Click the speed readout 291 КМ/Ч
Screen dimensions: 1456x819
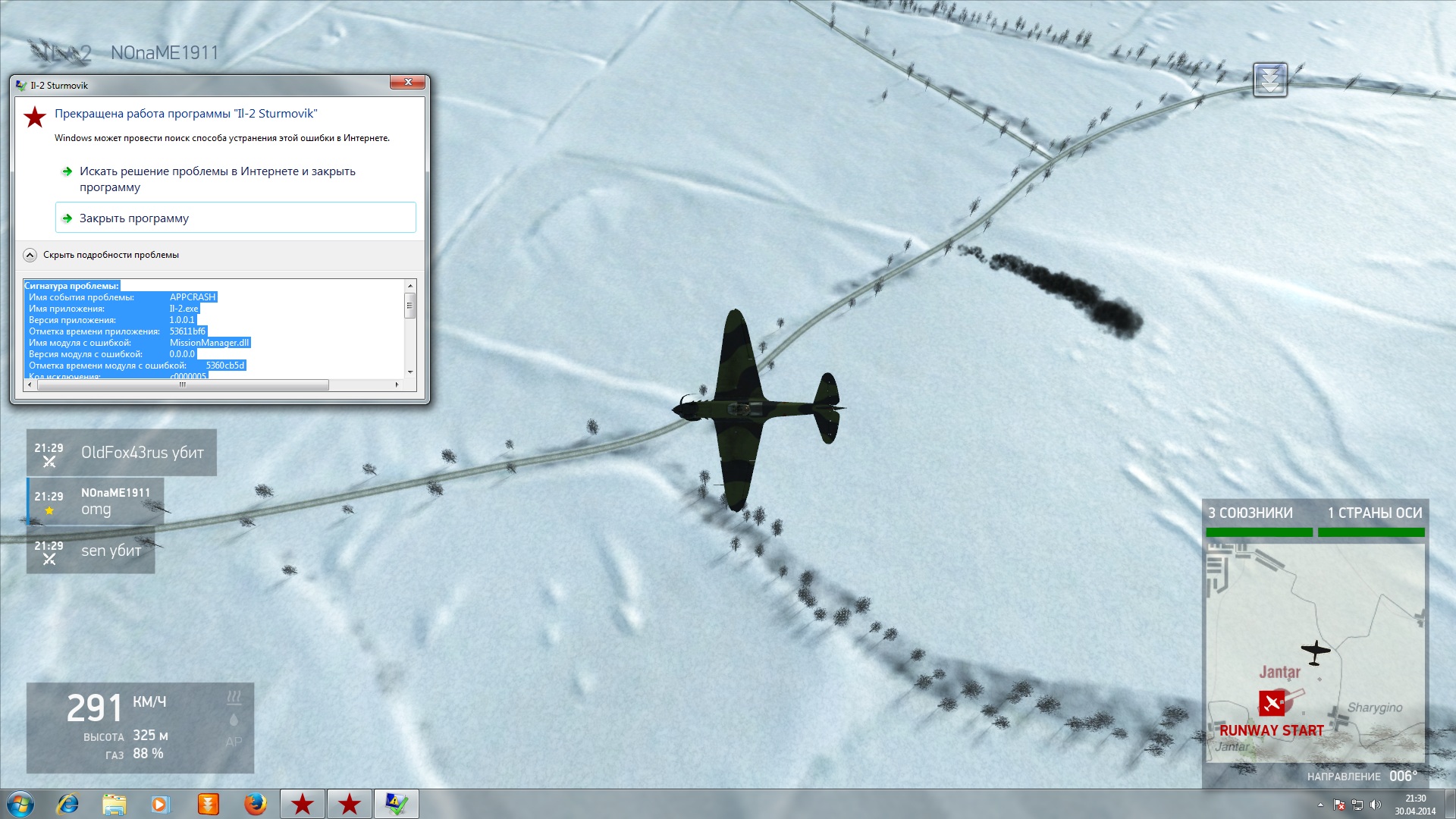(116, 708)
